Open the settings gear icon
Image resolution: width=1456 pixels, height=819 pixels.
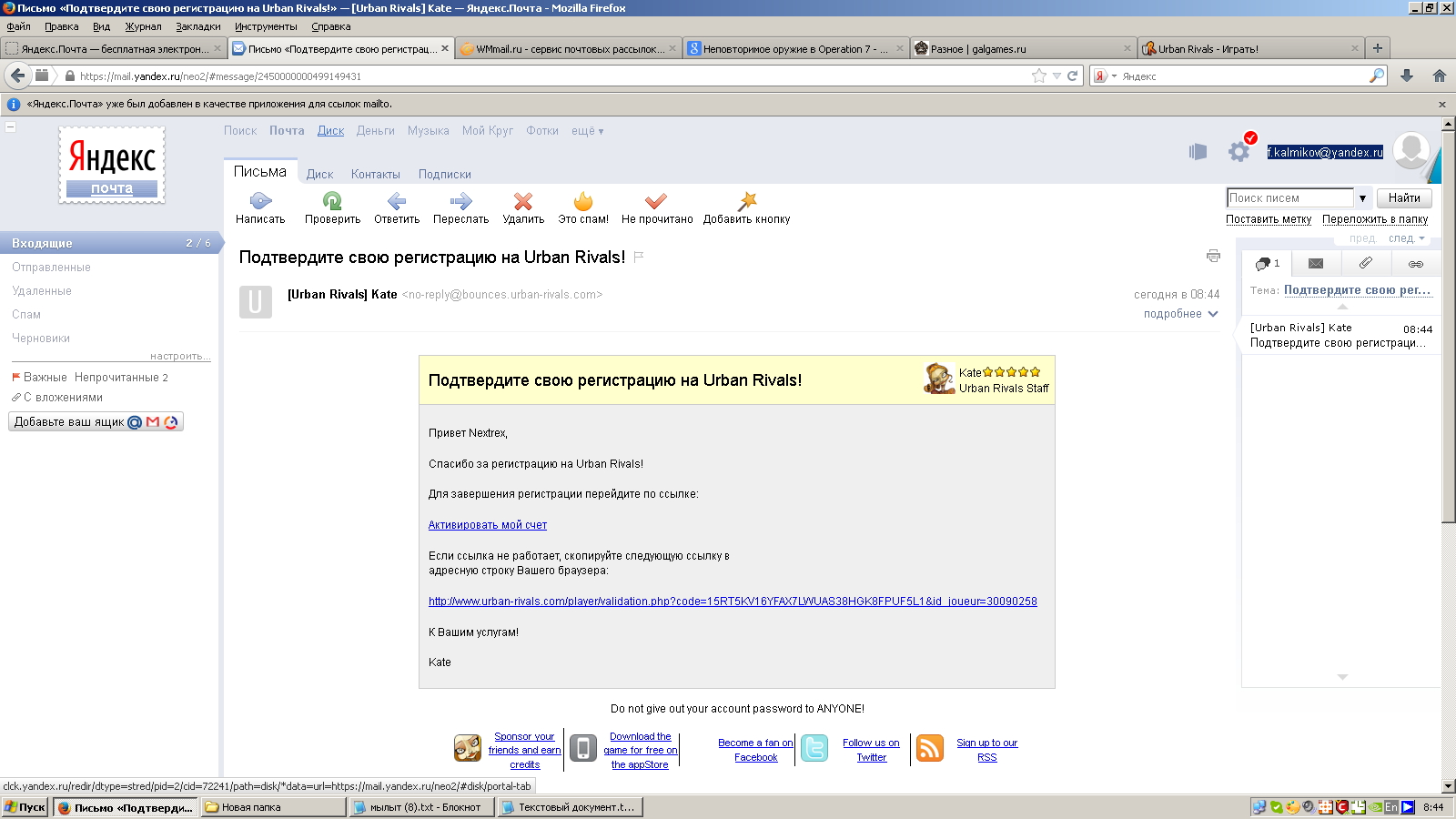[1239, 152]
